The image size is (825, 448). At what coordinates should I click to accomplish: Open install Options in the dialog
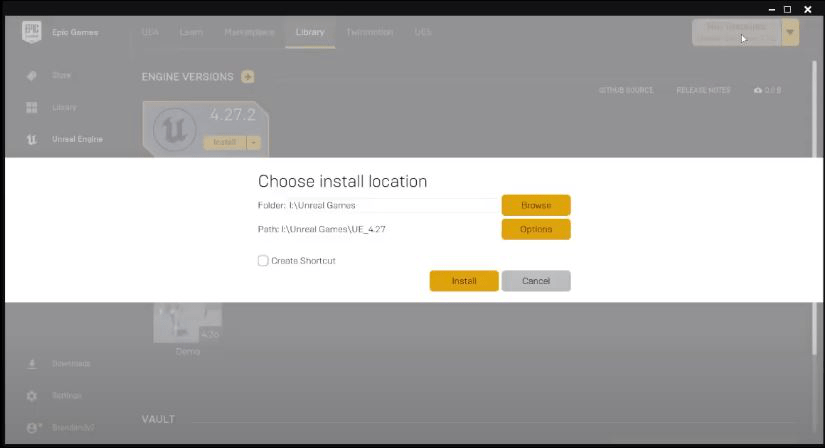click(x=536, y=229)
